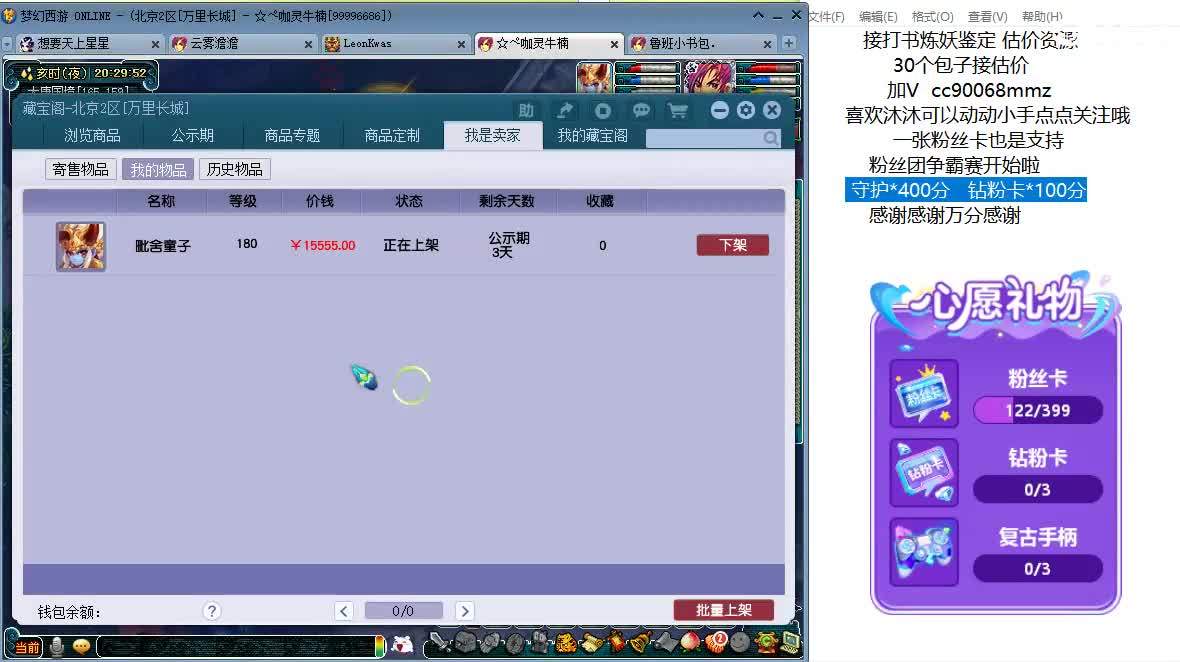1180x662 pixels.
Task: Click the previous page arrow beside 0/0
Action: [345, 610]
